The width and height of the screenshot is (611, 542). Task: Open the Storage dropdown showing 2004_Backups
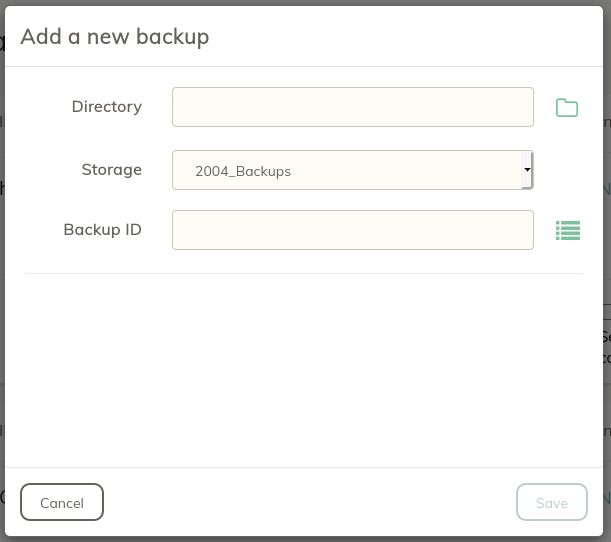tap(353, 170)
